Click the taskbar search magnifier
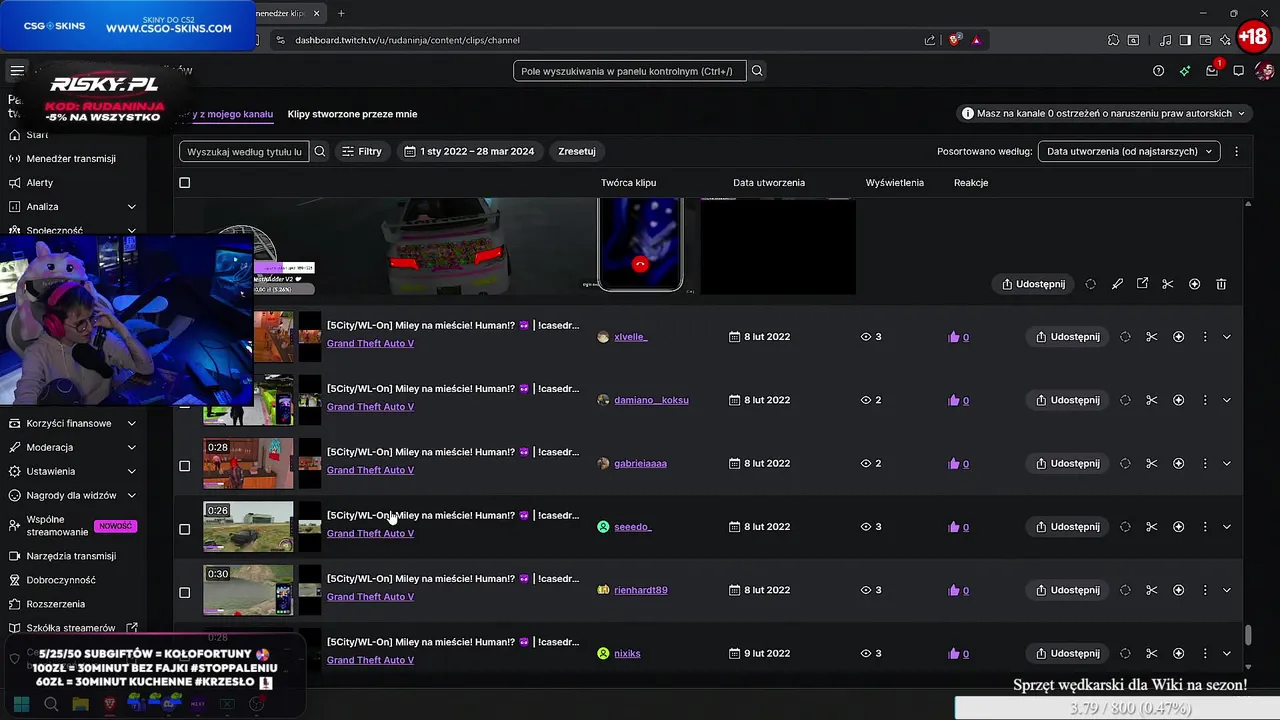The image size is (1280, 720). click(51, 704)
